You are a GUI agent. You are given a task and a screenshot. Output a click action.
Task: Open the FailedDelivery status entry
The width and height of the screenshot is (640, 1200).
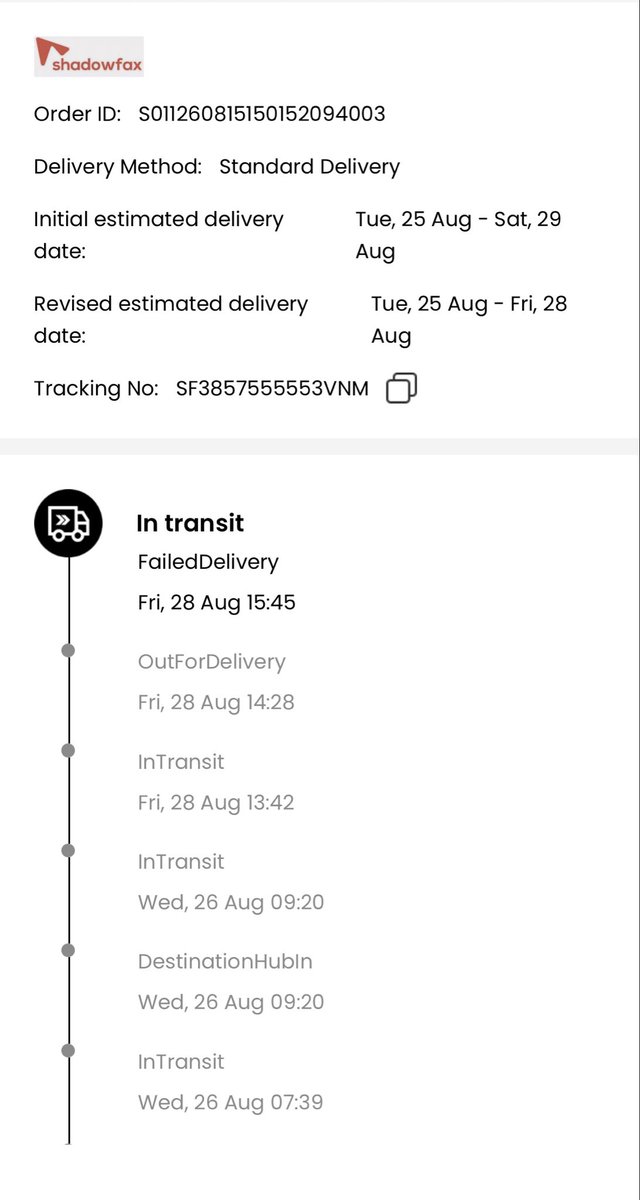[x=208, y=562]
